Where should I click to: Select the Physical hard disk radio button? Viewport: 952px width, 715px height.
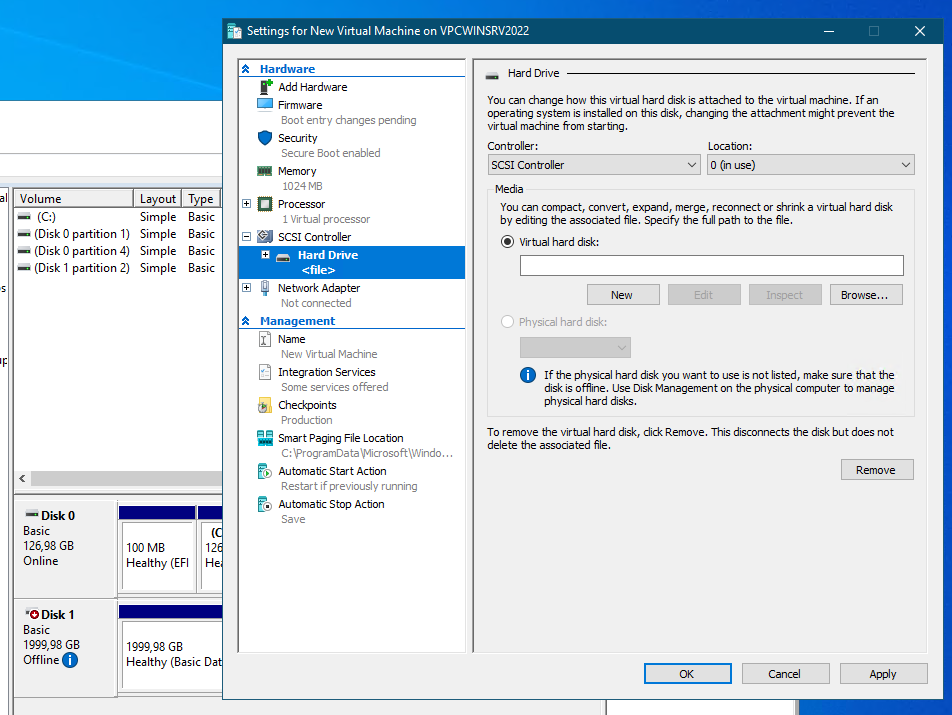pyautogui.click(x=508, y=322)
